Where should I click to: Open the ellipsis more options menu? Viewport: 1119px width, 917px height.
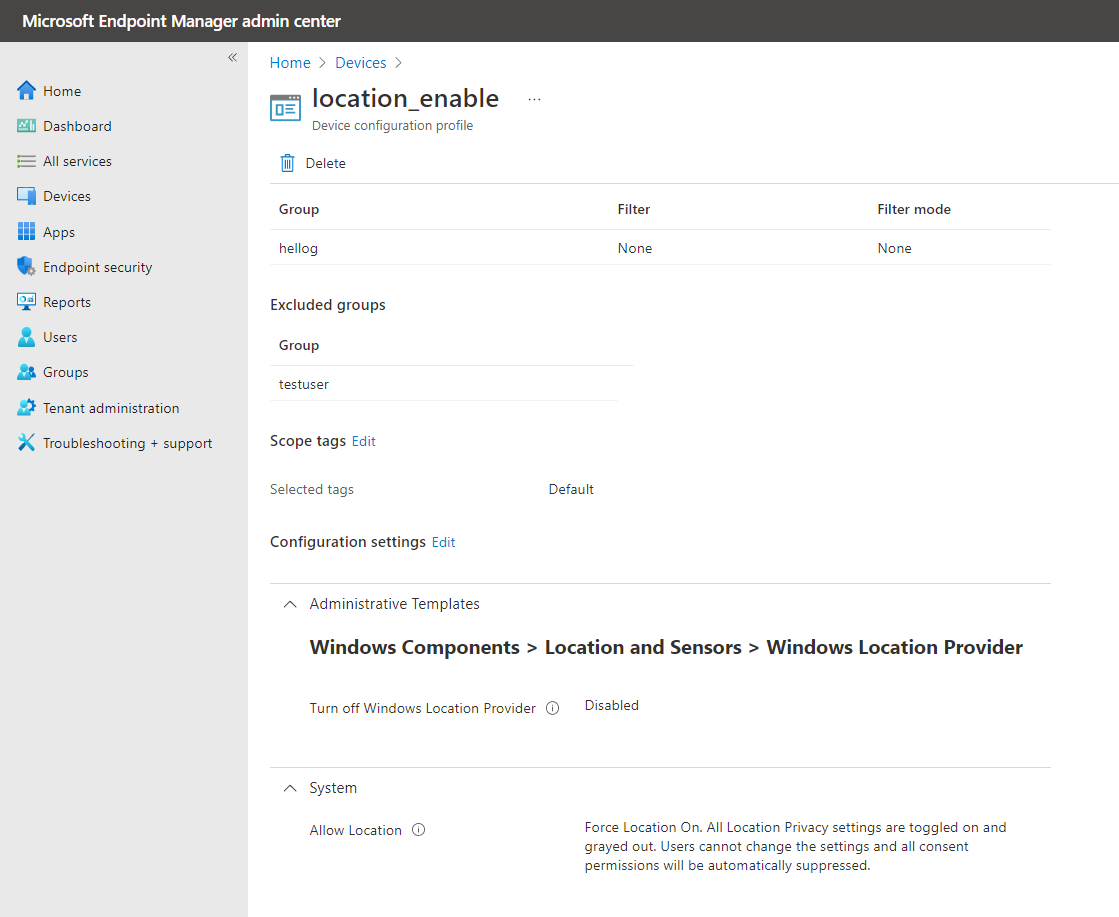[x=535, y=100]
